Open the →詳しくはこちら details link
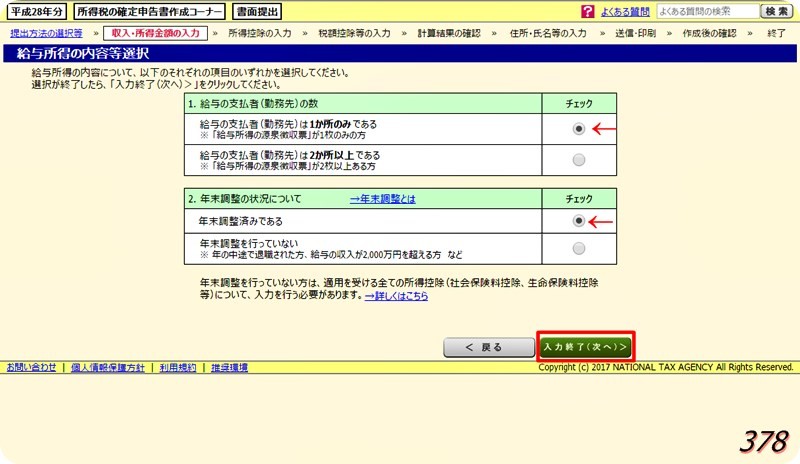Image resolution: width=800 pixels, height=464 pixels. click(x=396, y=296)
